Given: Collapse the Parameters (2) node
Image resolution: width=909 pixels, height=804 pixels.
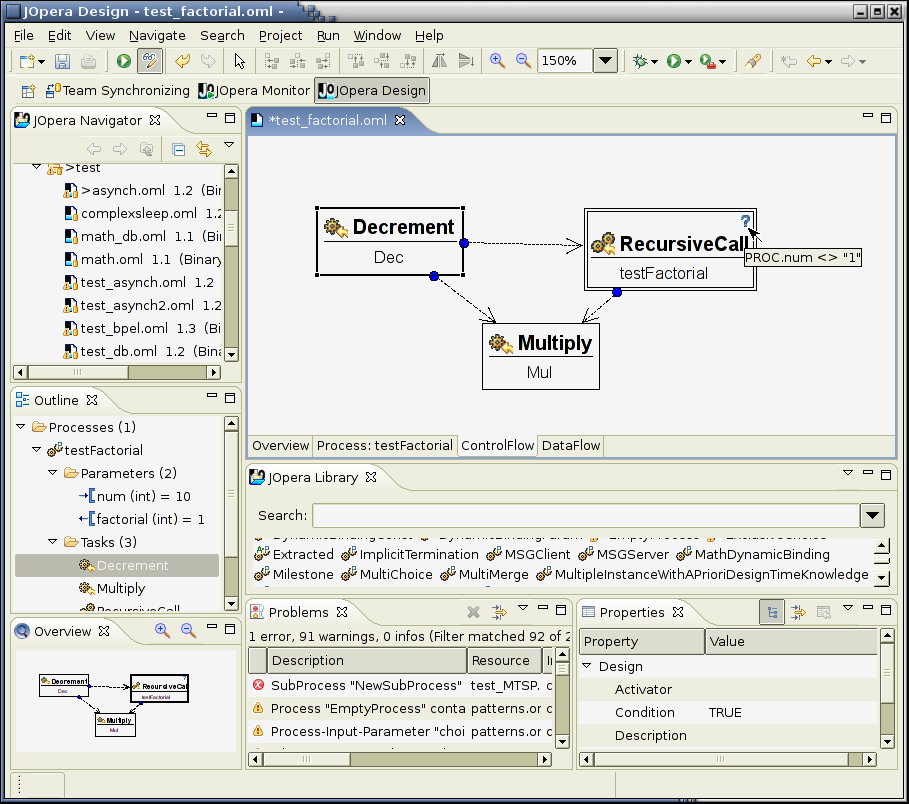Looking at the screenshot, I should [52, 473].
